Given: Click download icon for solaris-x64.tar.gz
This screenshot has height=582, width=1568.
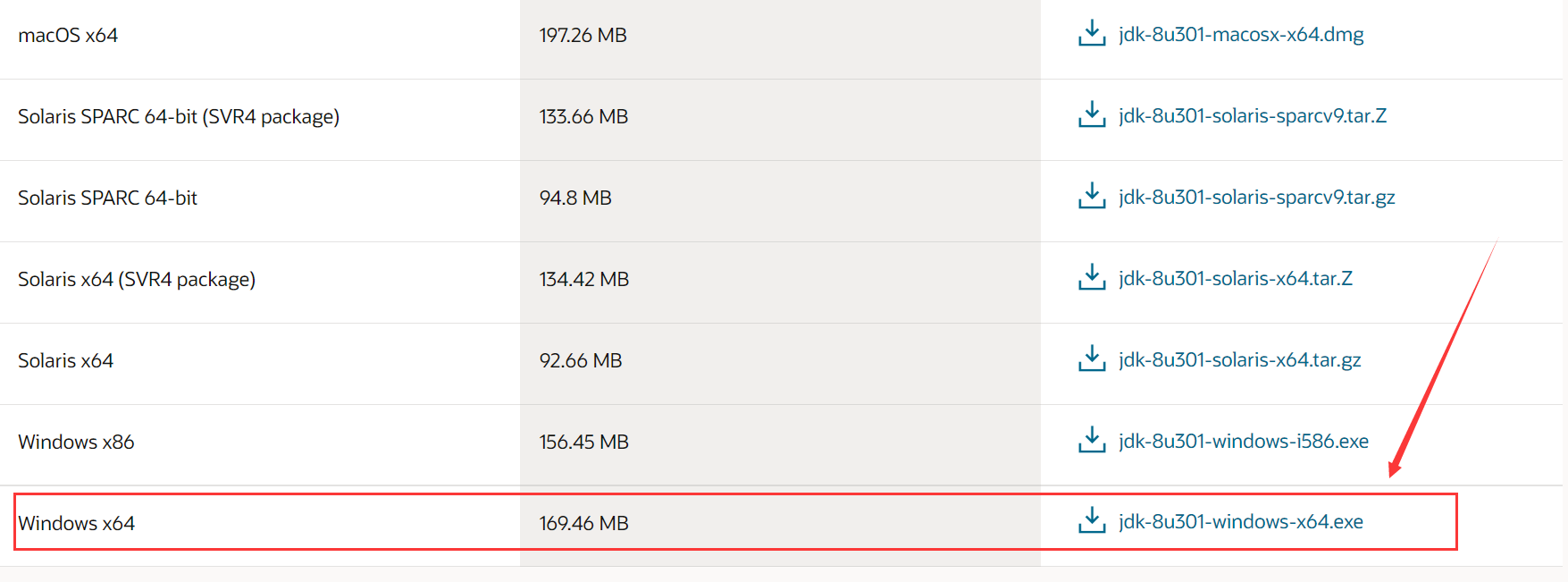Looking at the screenshot, I should tap(1092, 359).
